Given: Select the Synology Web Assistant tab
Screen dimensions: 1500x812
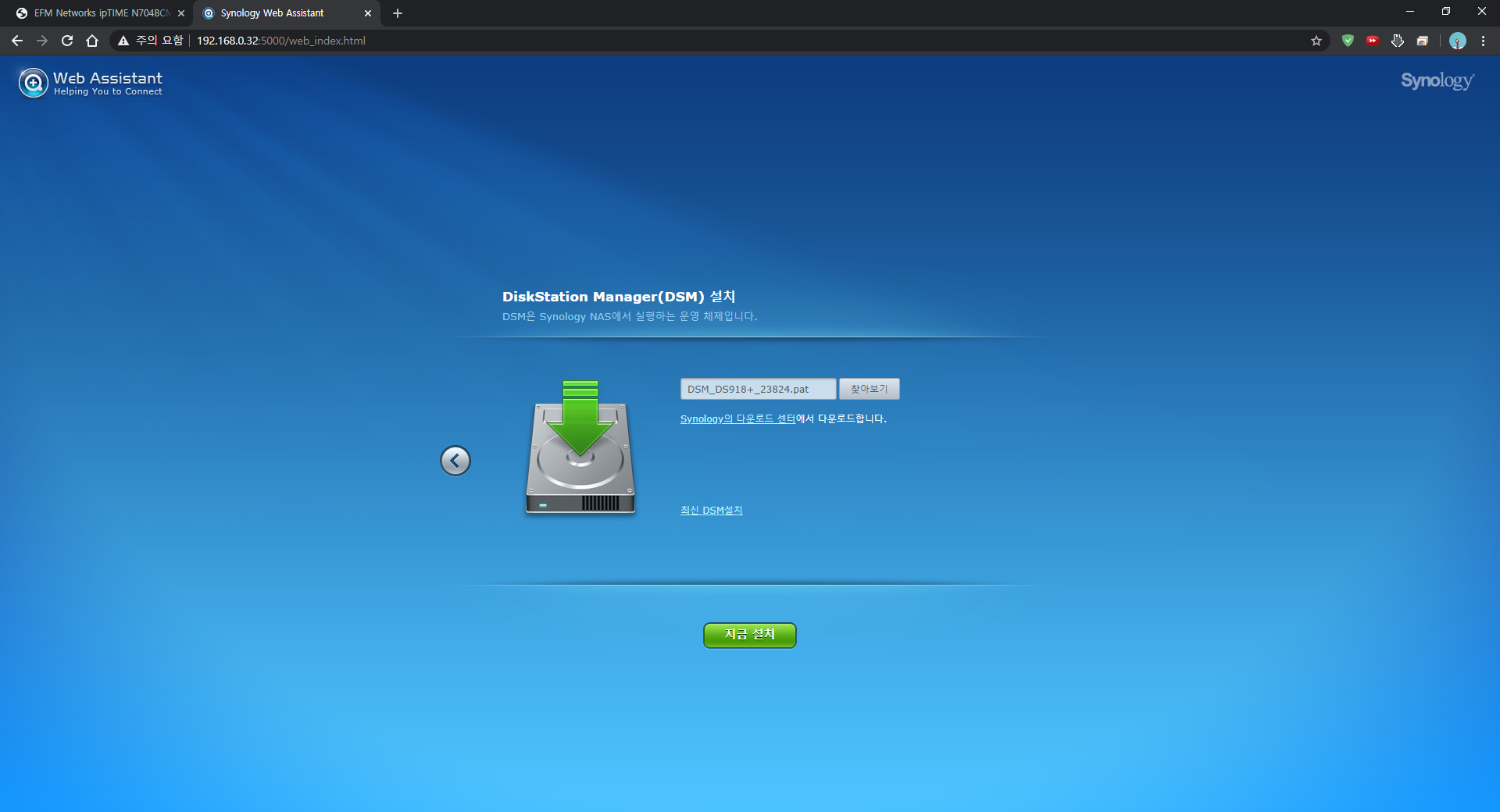Looking at the screenshot, I should click(287, 13).
